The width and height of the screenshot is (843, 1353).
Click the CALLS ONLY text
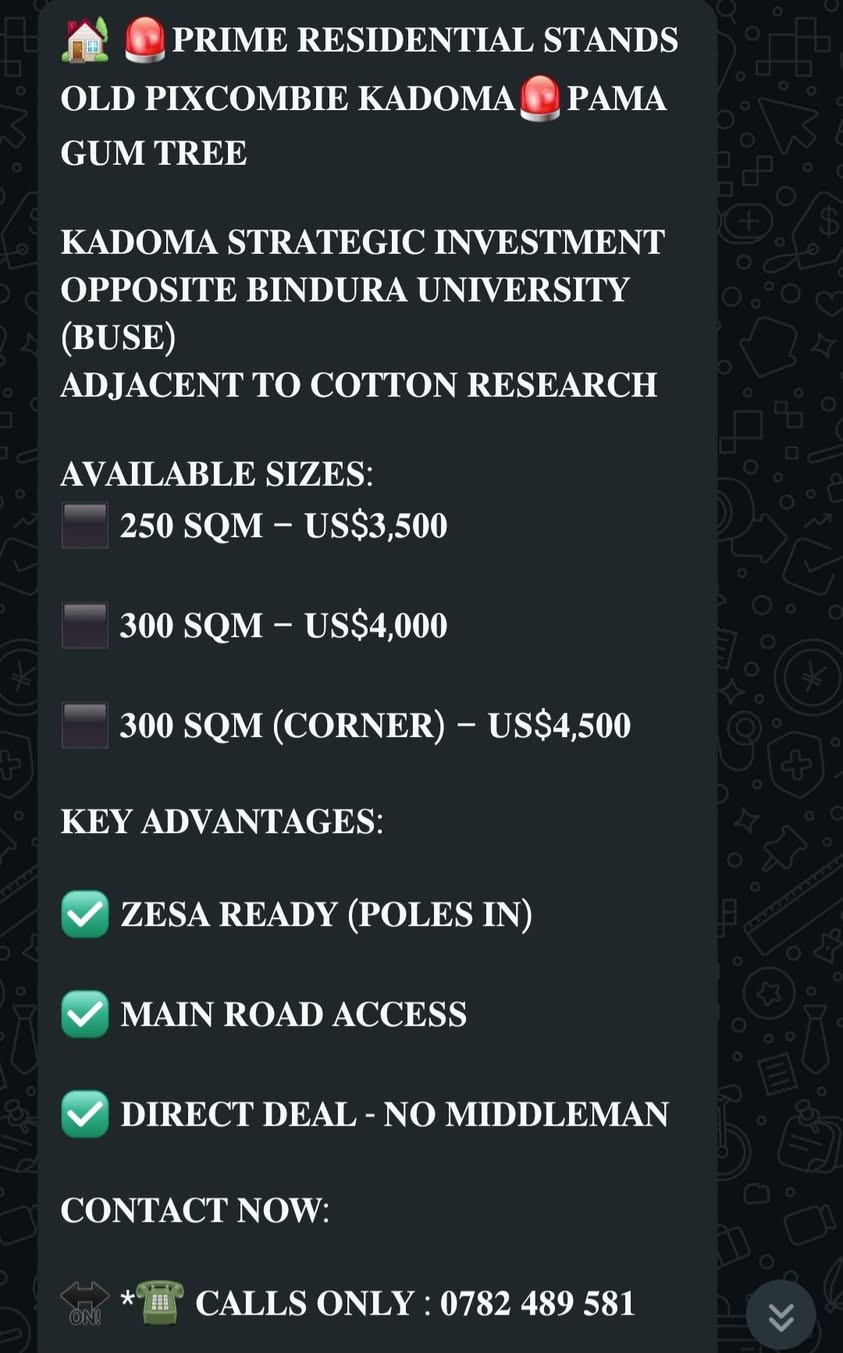click(305, 1303)
